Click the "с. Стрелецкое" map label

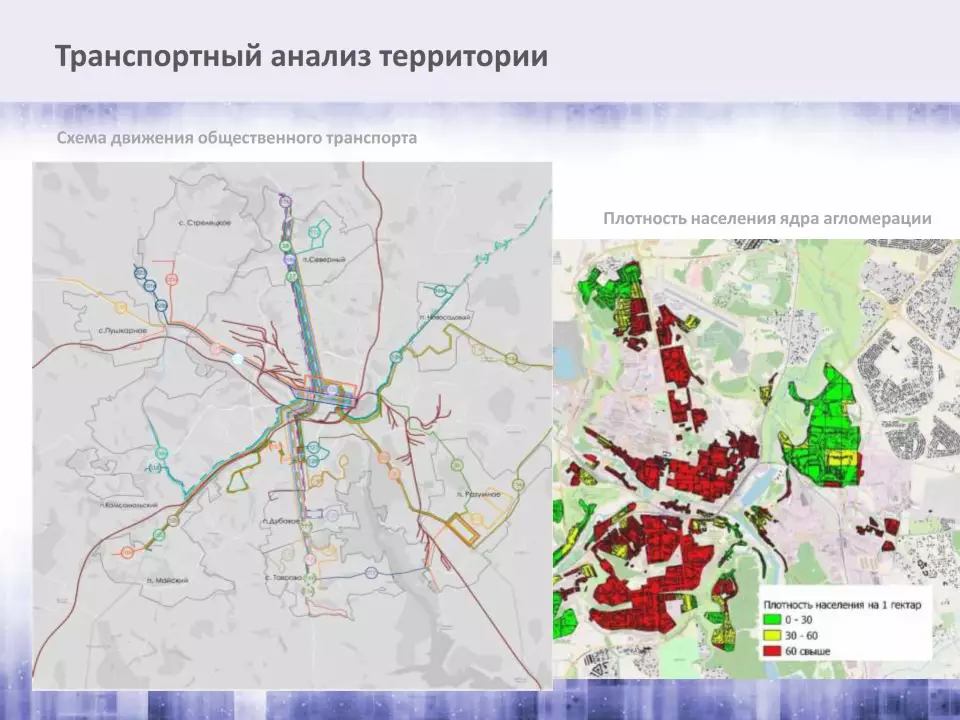coord(204,222)
